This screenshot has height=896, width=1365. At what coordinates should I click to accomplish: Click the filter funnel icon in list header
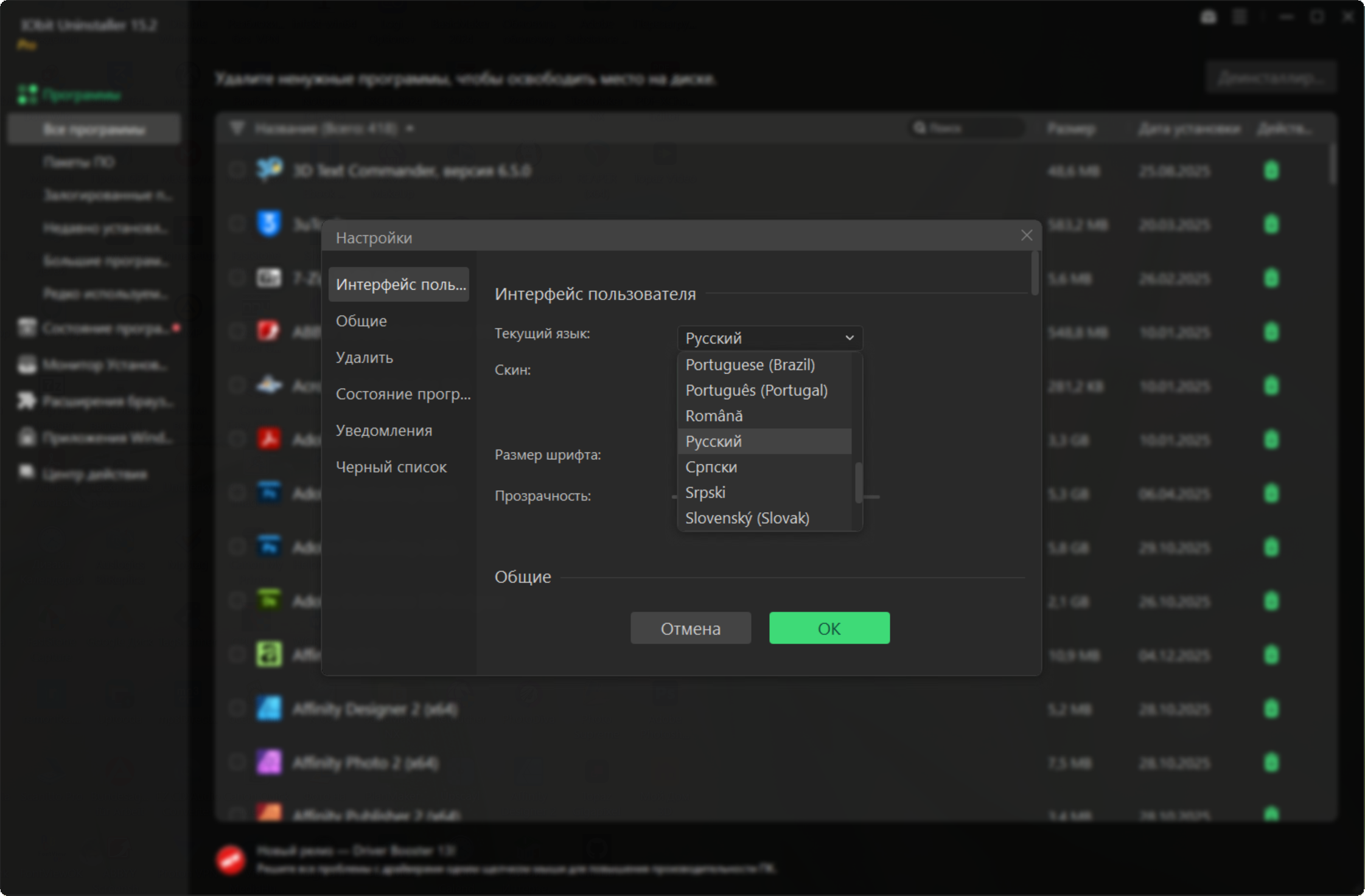237,128
